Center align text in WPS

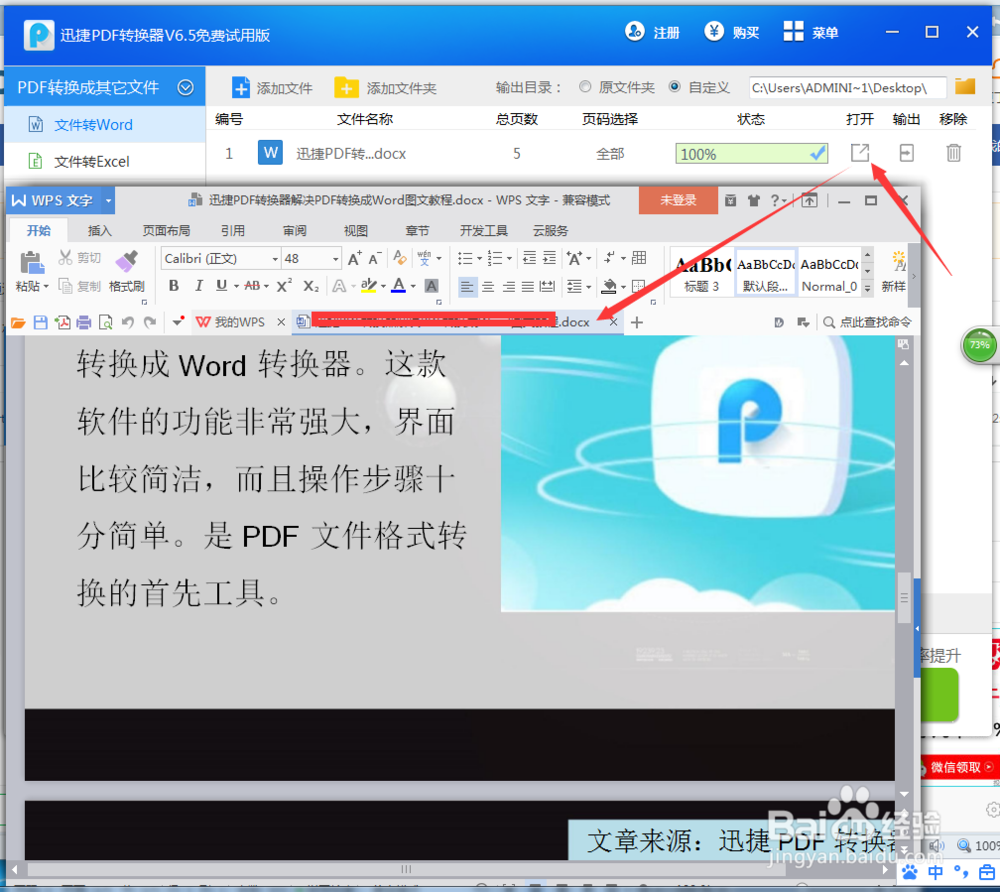click(x=488, y=286)
